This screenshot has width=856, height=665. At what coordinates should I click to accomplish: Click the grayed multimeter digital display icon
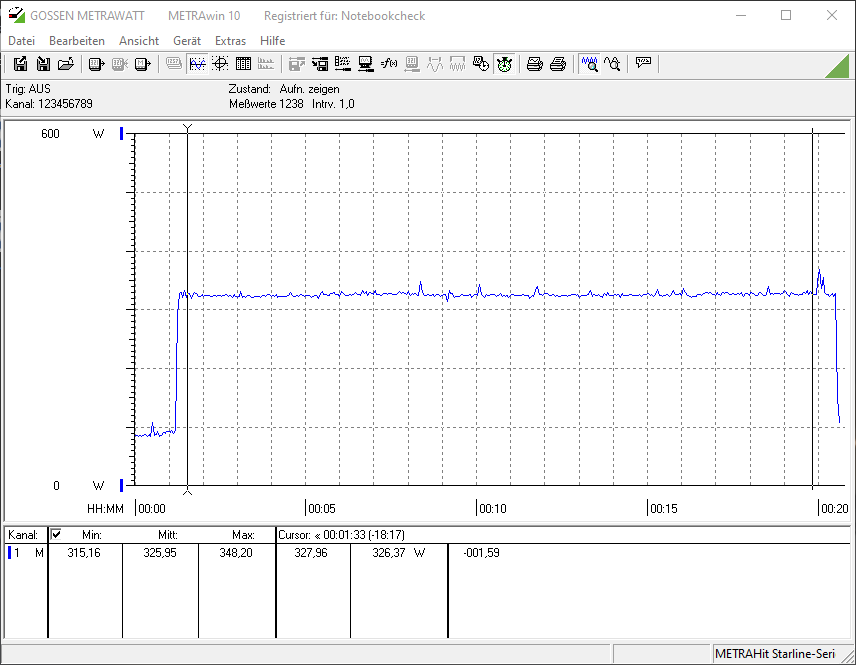[x=174, y=64]
